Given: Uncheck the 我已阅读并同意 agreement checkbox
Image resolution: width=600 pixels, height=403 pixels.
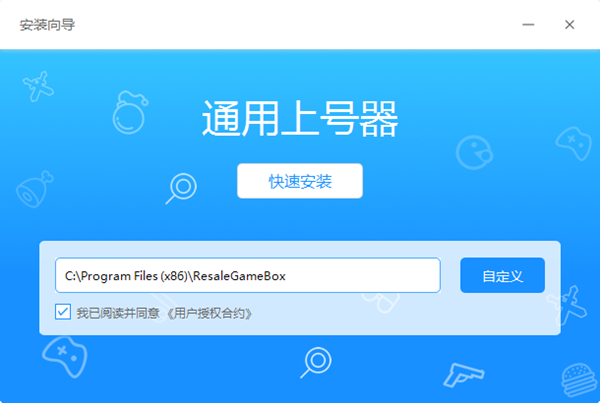Looking at the screenshot, I should (x=63, y=312).
